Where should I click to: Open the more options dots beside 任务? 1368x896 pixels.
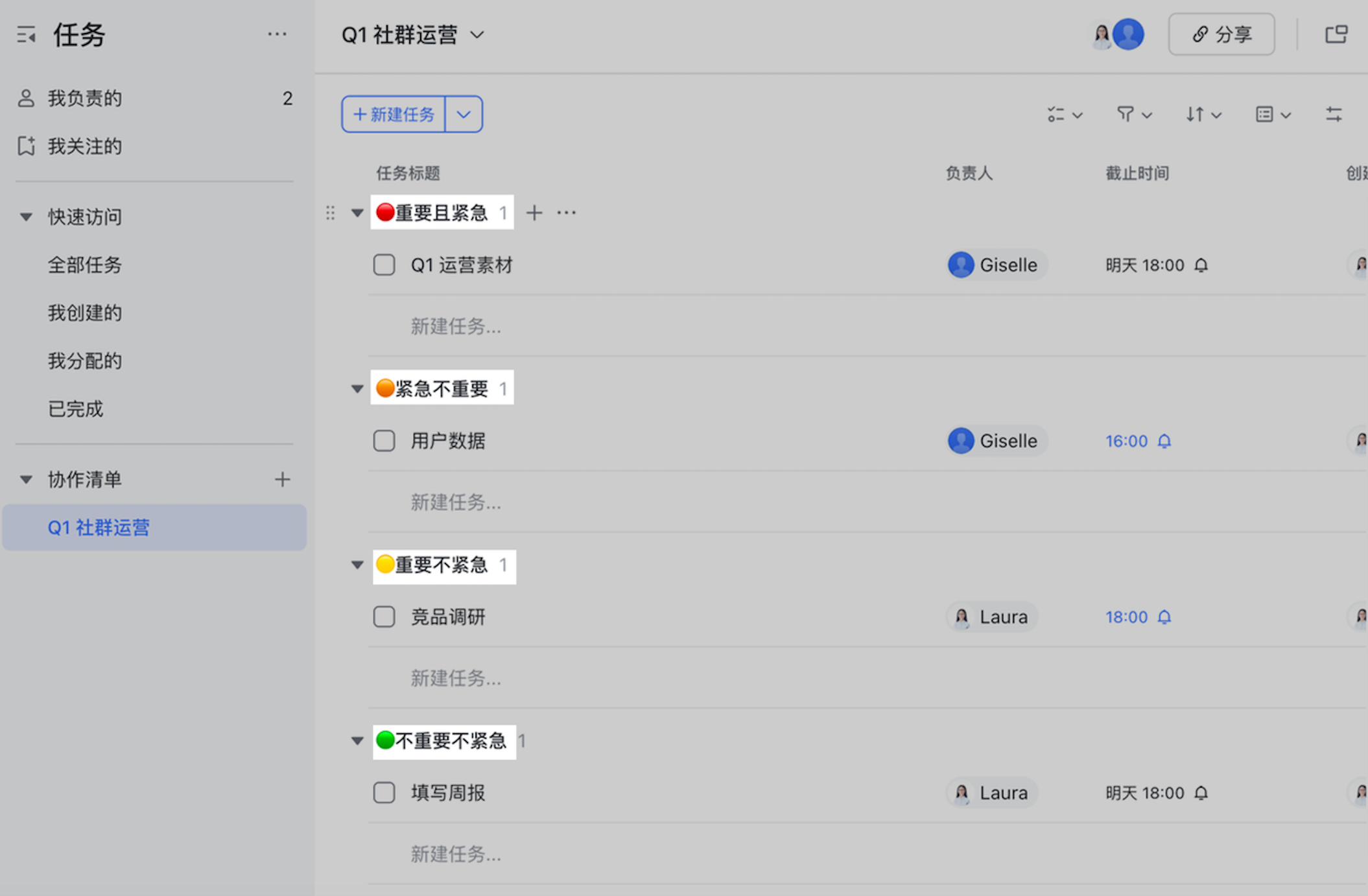click(277, 34)
